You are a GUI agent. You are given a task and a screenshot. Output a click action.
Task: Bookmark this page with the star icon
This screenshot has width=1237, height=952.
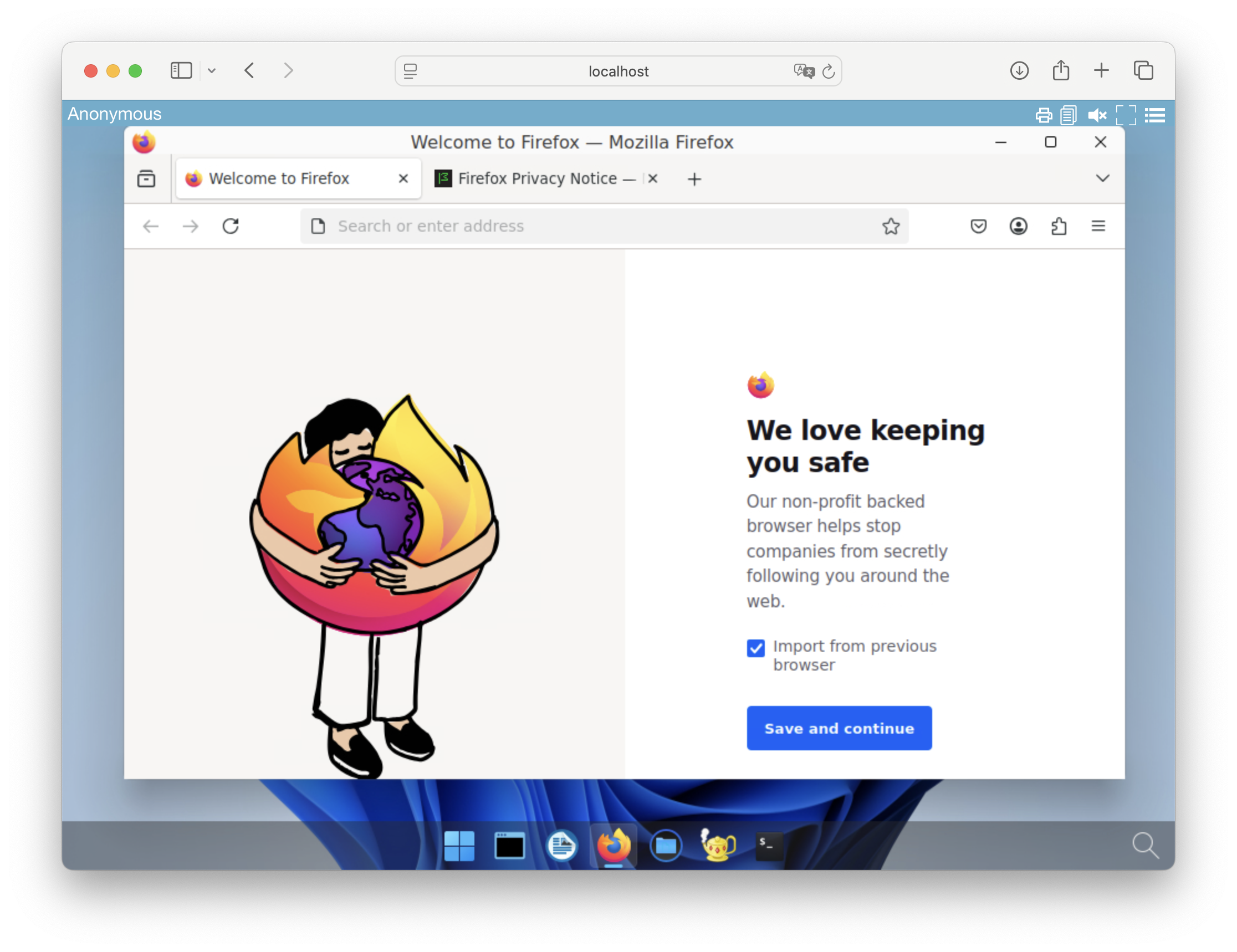pos(891,226)
